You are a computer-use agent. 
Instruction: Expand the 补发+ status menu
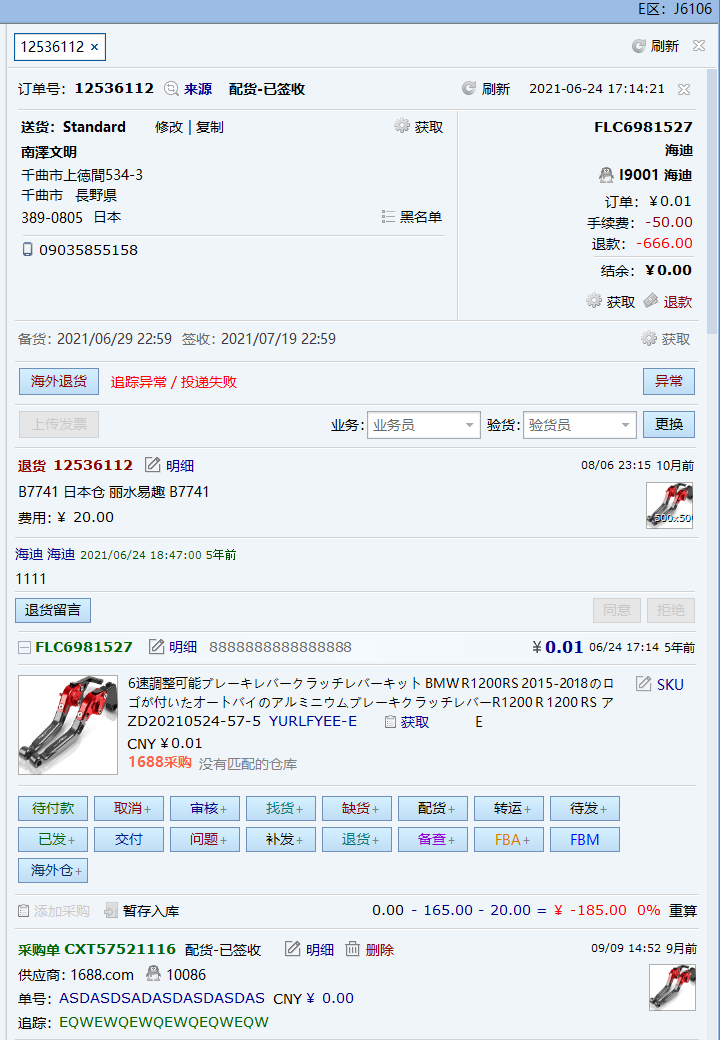[280, 840]
